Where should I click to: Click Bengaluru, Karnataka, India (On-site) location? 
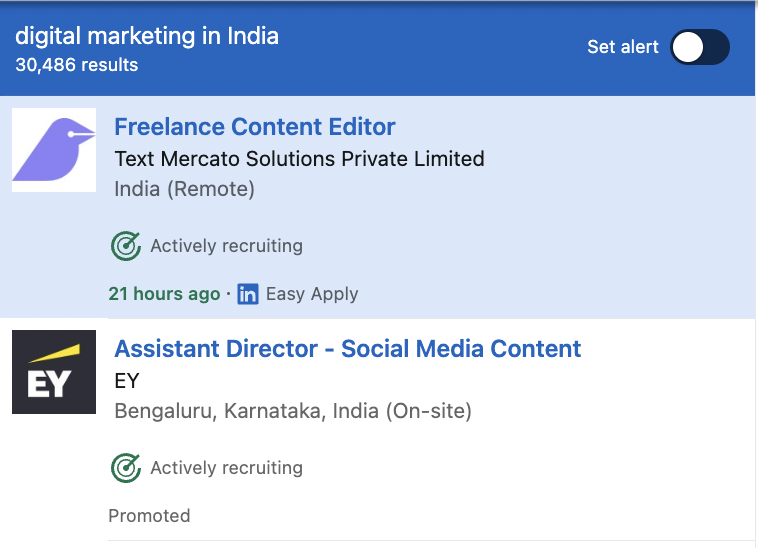[x=292, y=411]
